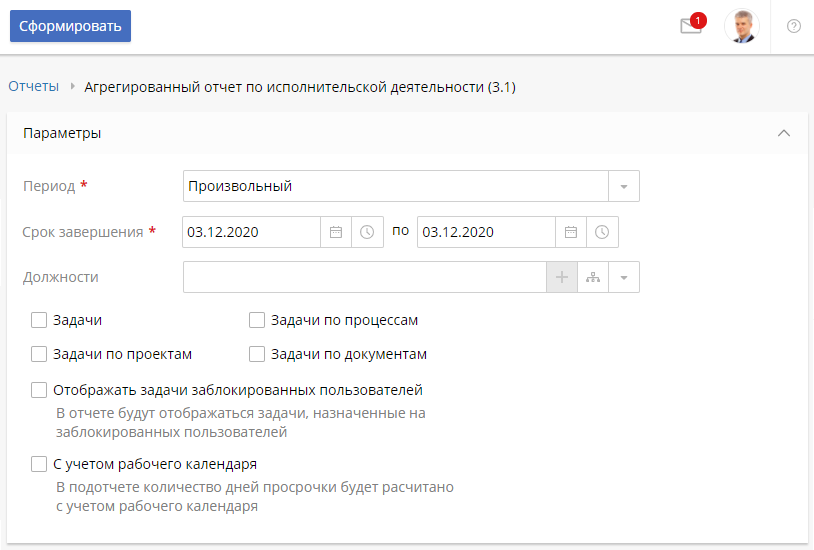
Task: Enable the Задачи по проектам checkbox
Action: 39,354
